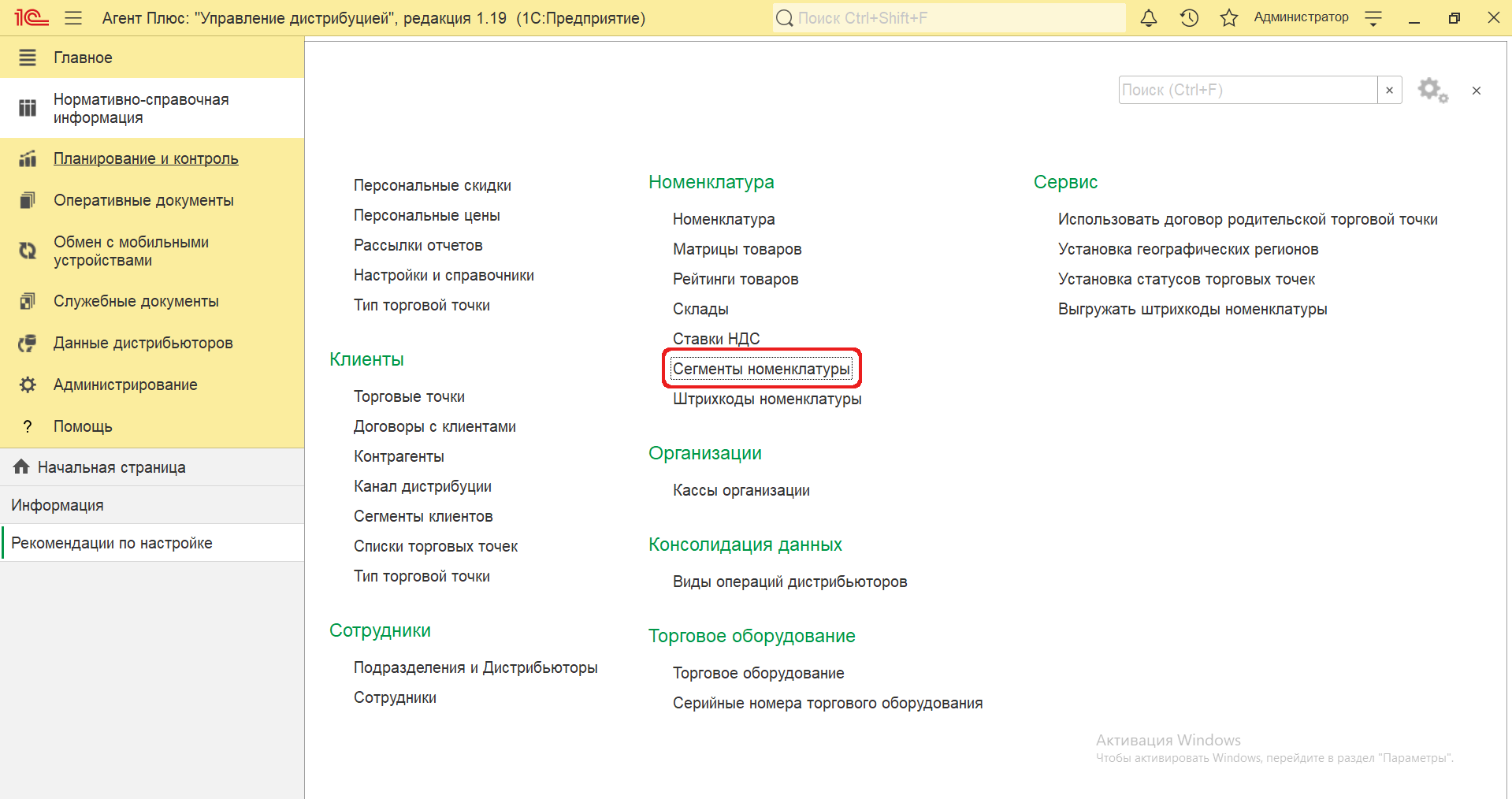Image resolution: width=1512 pixels, height=799 pixels.
Task: Open Администрирование section
Action: (x=152, y=385)
